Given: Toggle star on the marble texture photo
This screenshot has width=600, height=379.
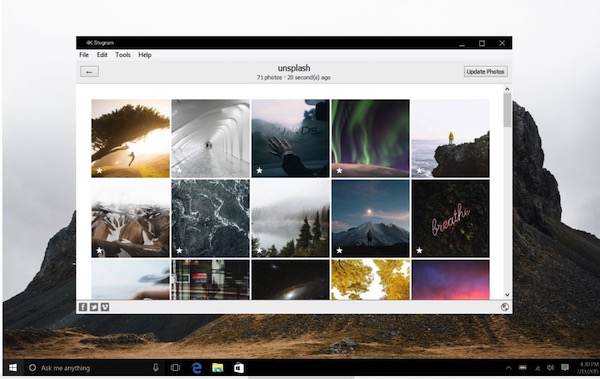Looking at the screenshot, I should [x=179, y=251].
